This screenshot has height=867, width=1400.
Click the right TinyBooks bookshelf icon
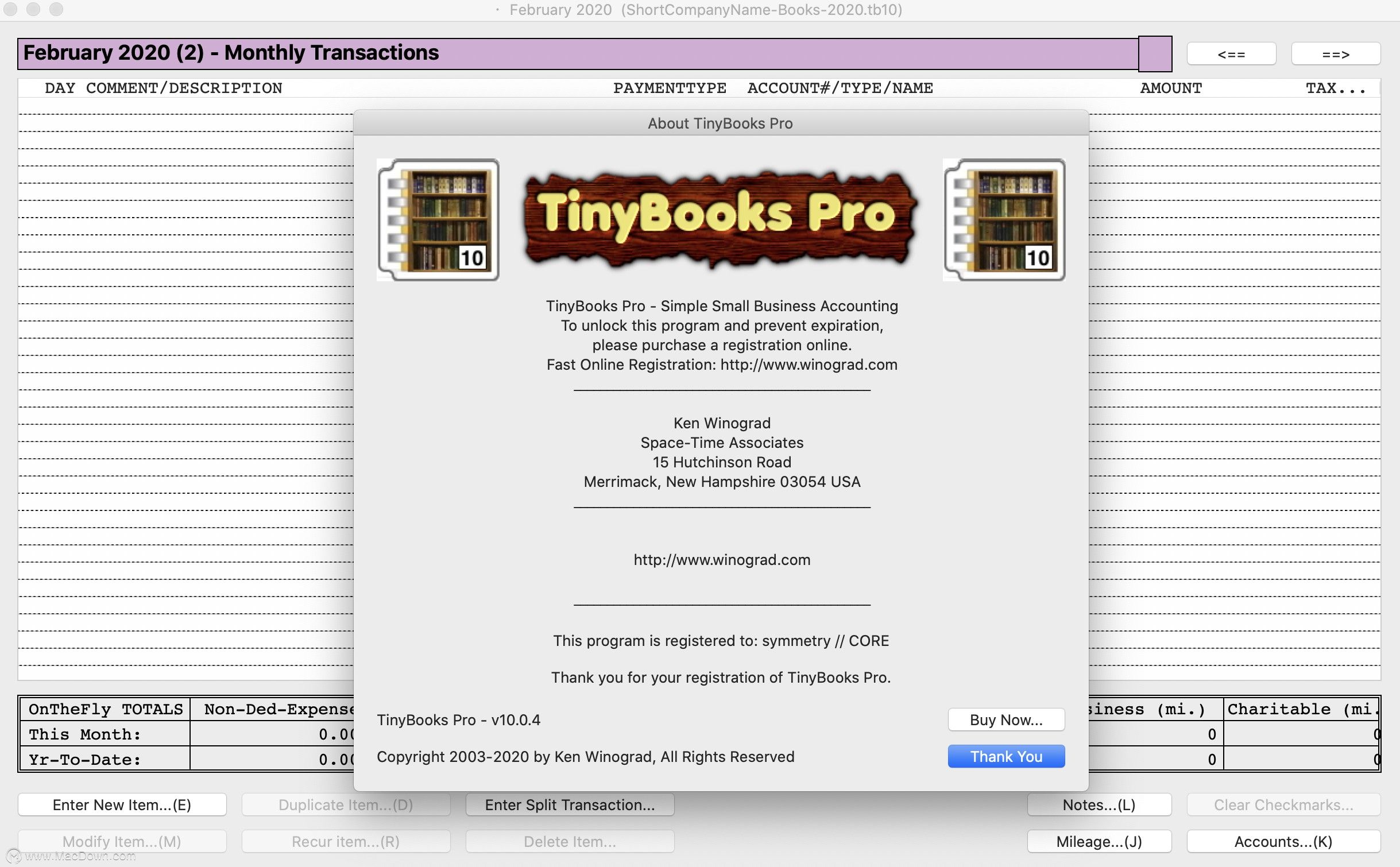[1004, 219]
